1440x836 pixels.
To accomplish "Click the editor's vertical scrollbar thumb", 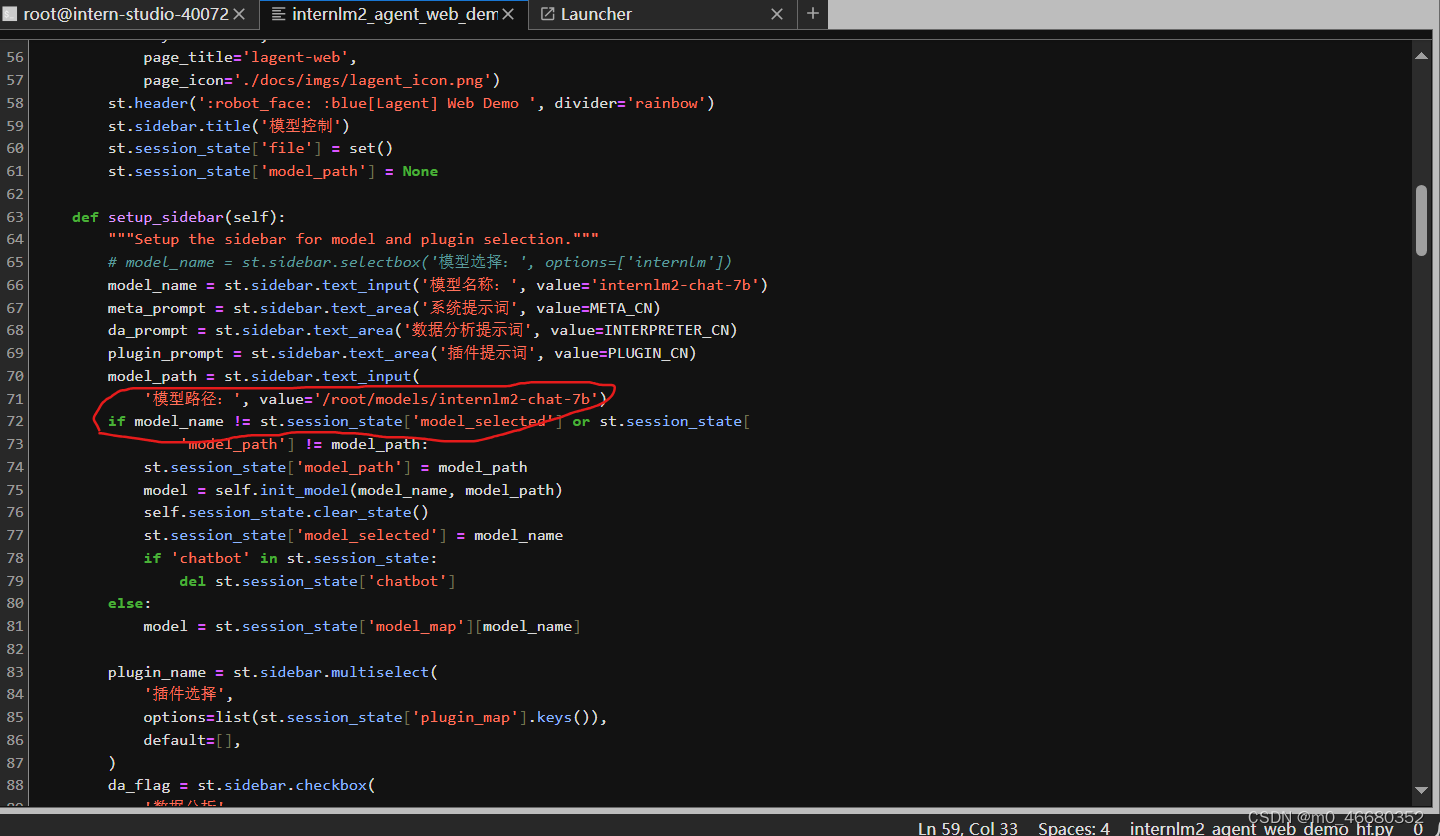I will 1421,220.
